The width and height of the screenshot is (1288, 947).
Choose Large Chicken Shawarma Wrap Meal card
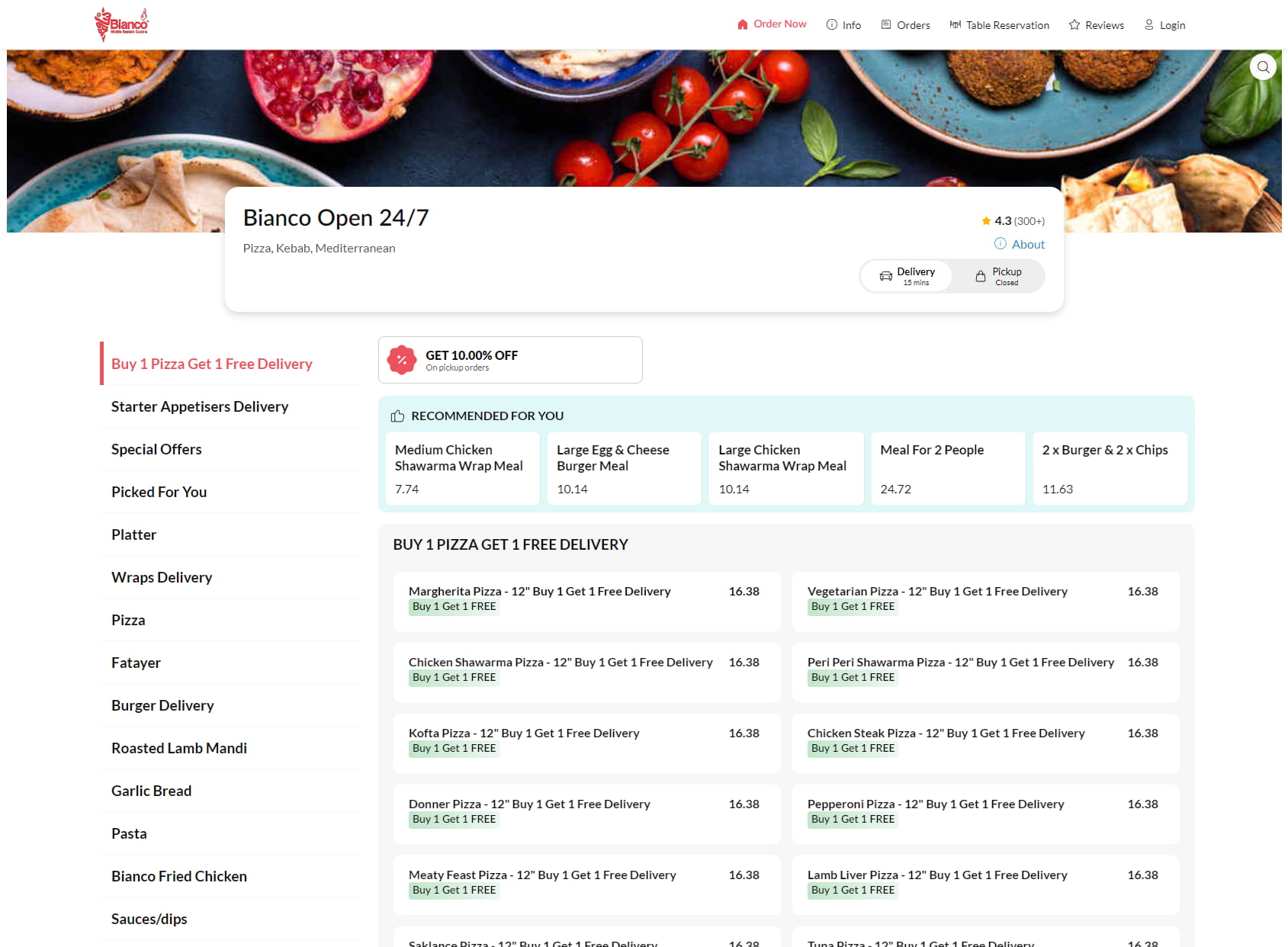click(x=786, y=469)
